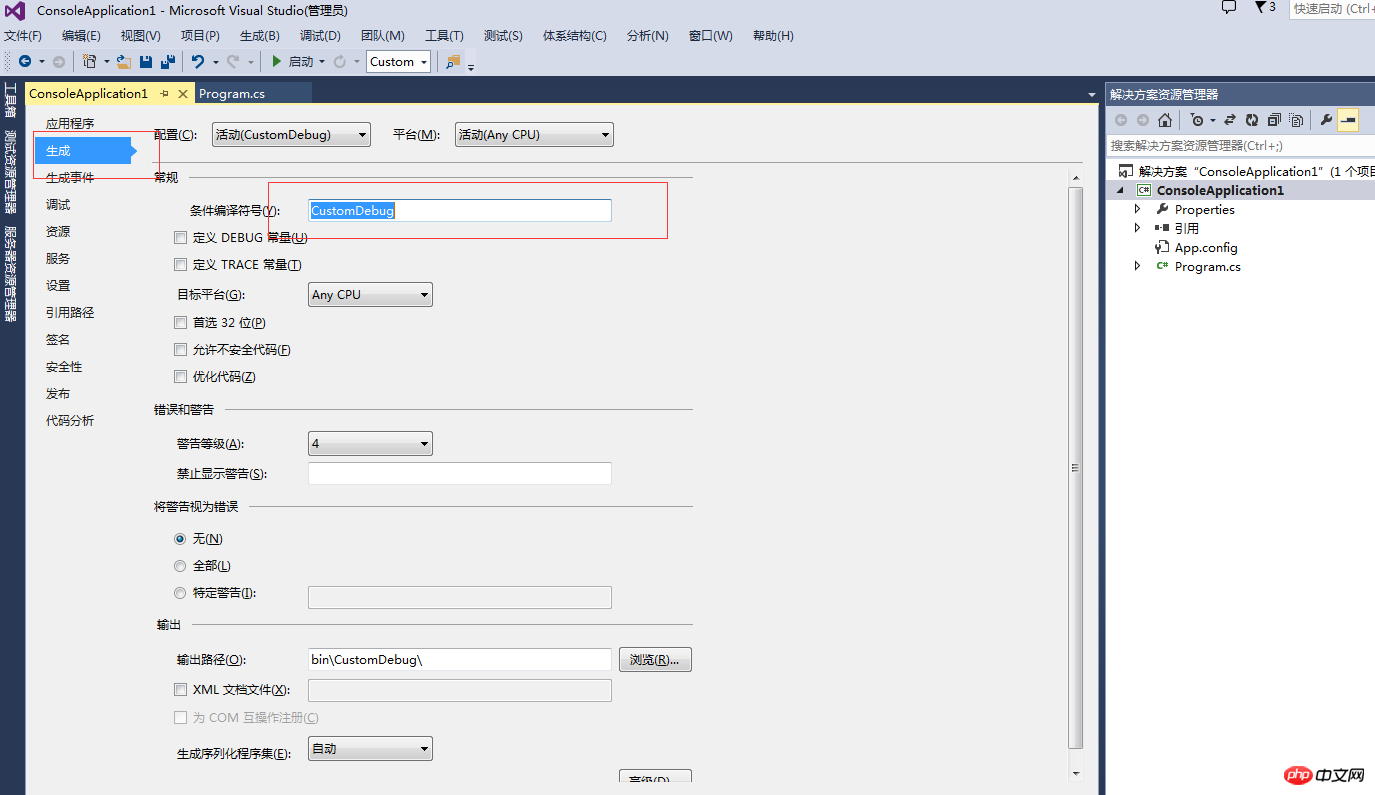Click the C# project icon beside ConsoleApplication1
The height and width of the screenshot is (795, 1375).
(1144, 190)
